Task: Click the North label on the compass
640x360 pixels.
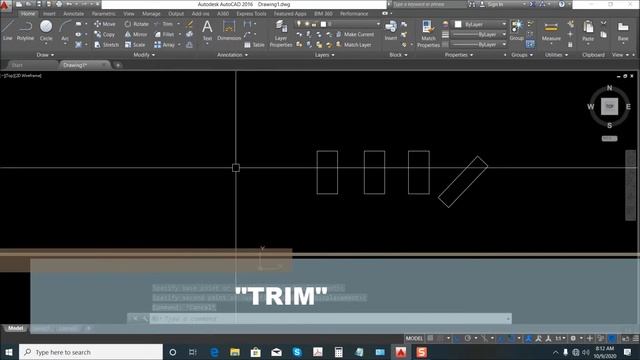Action: coord(609,88)
